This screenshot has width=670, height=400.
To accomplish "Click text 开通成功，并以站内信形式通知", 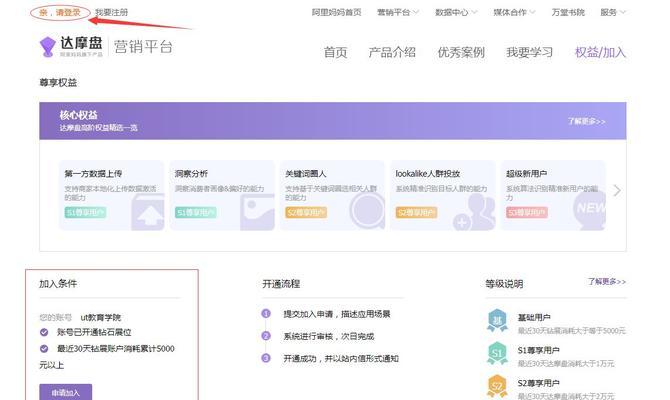I will coord(341,359).
